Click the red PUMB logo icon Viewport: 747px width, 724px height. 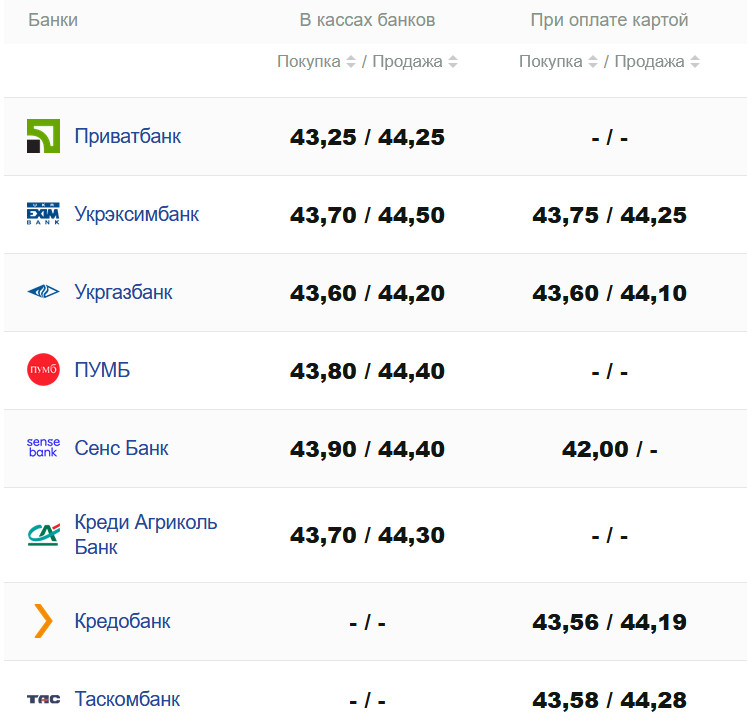click(x=43, y=370)
